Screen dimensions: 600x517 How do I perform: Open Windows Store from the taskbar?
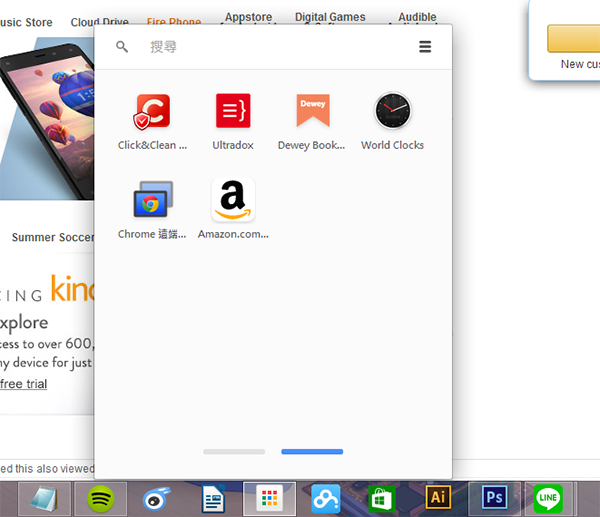point(382,499)
